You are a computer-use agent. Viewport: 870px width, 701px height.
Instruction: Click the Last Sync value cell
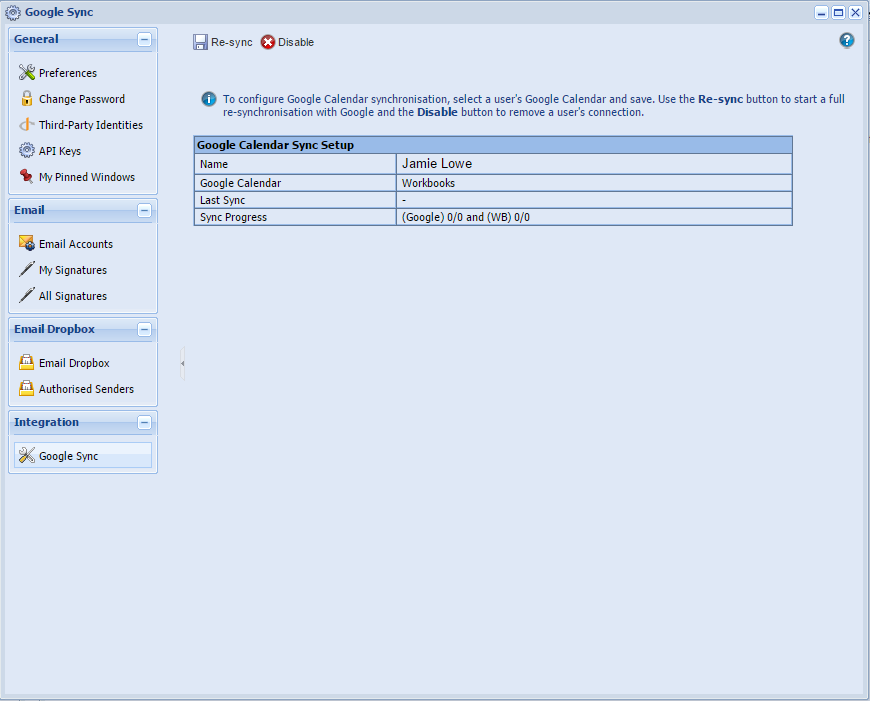pyautogui.click(x=594, y=200)
